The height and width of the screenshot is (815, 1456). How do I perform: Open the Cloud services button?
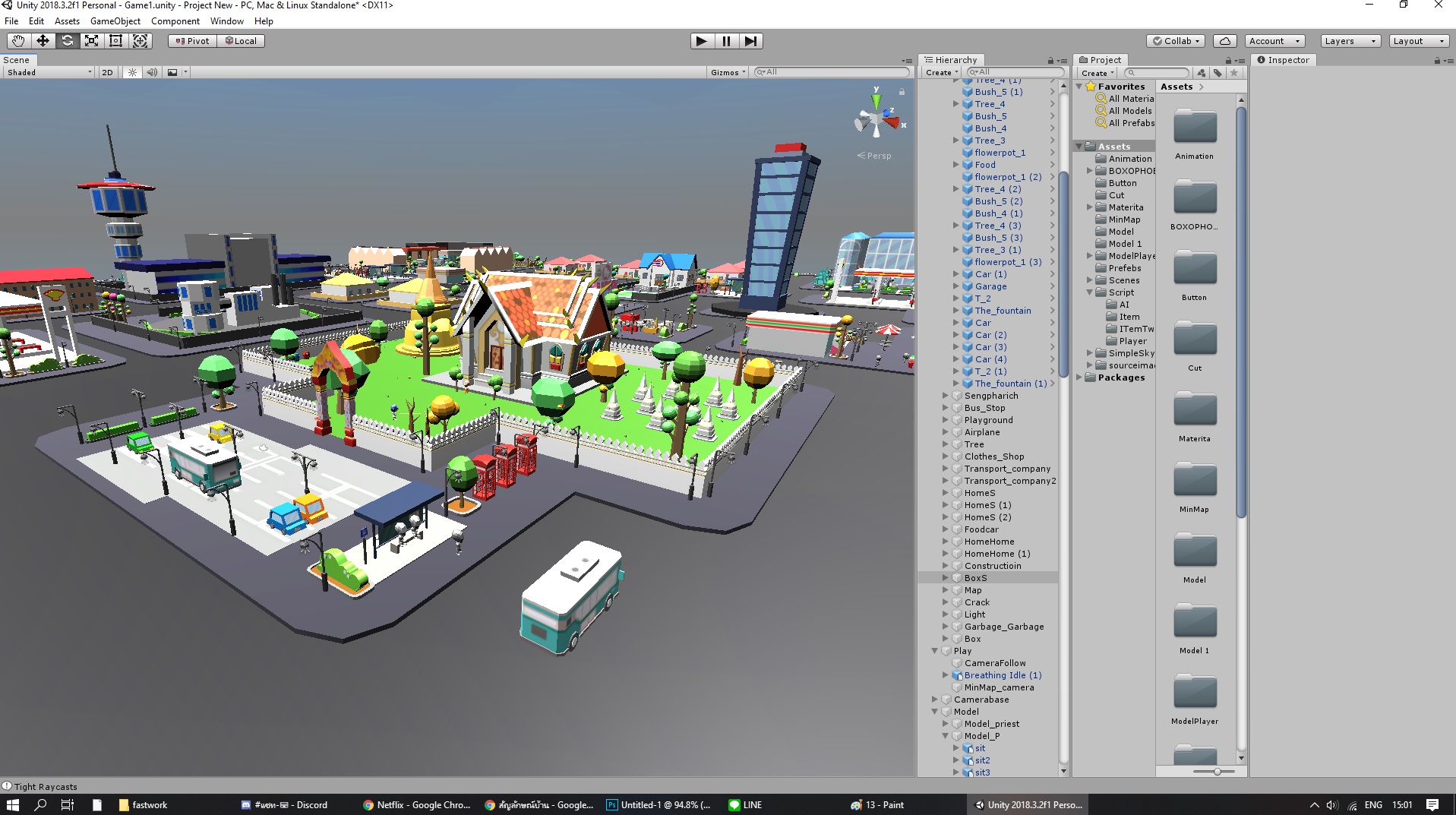pyautogui.click(x=1224, y=41)
